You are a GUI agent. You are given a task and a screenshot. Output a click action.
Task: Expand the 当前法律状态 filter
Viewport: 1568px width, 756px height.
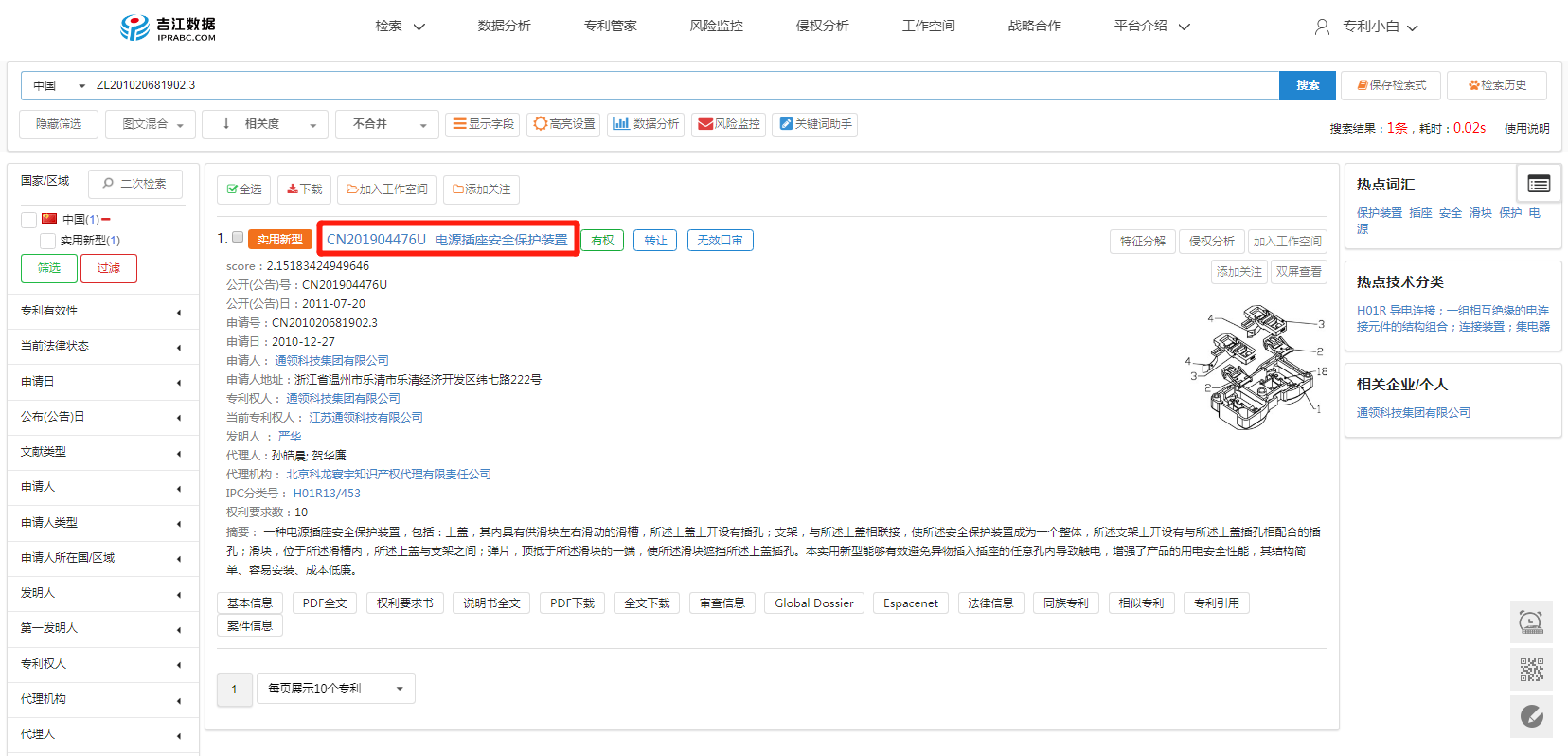[102, 347]
